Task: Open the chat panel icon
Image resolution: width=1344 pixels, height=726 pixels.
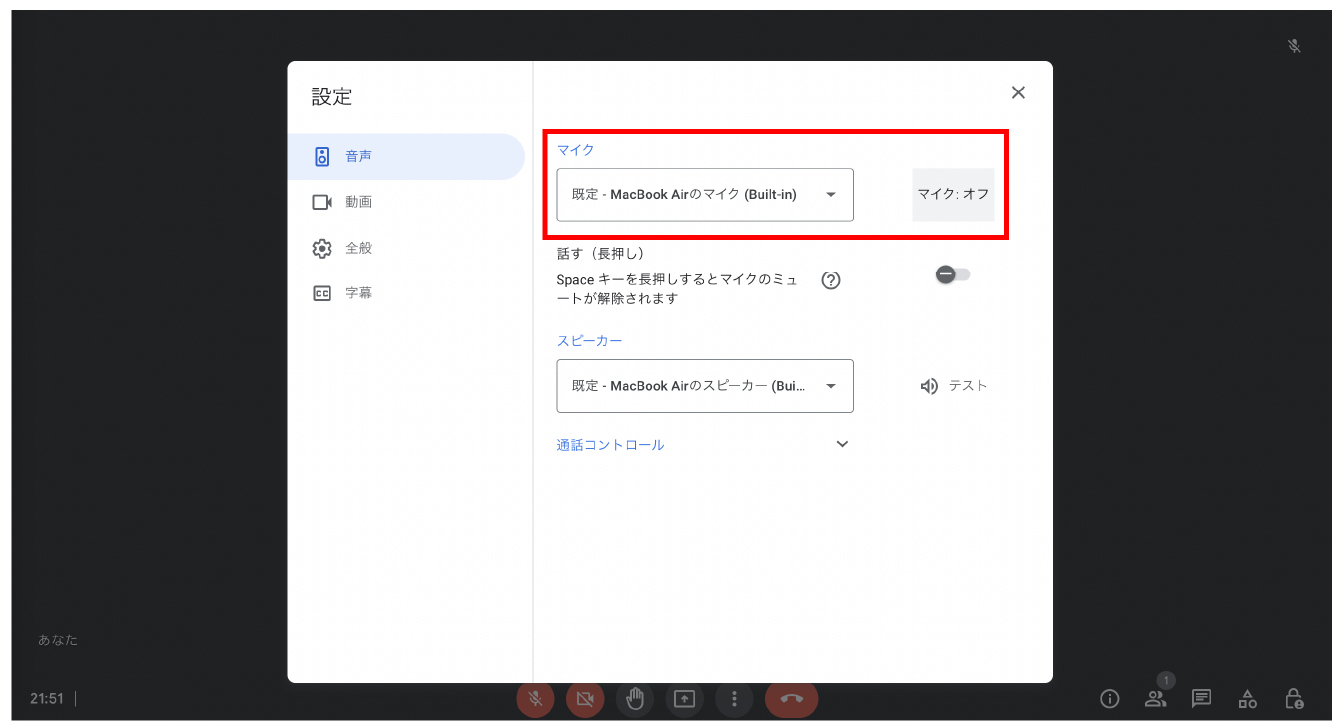Action: point(1202,698)
